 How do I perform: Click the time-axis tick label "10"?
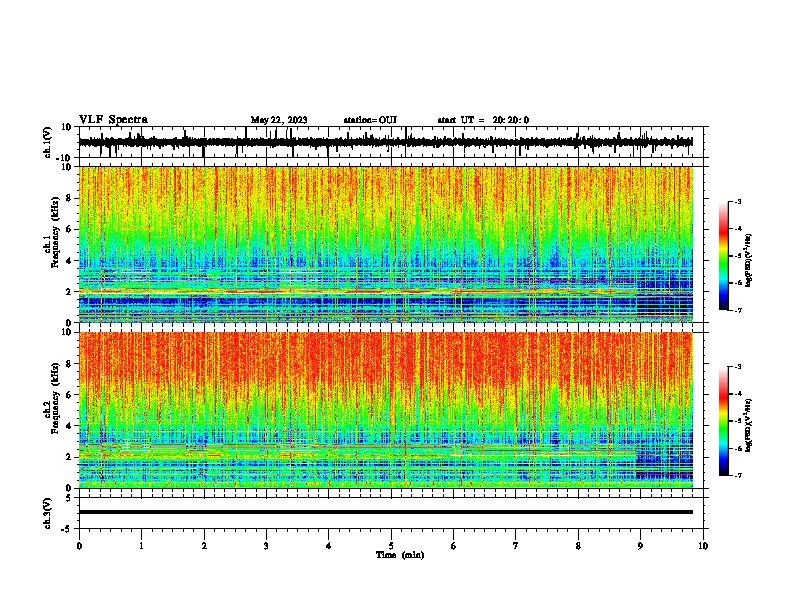(703, 546)
